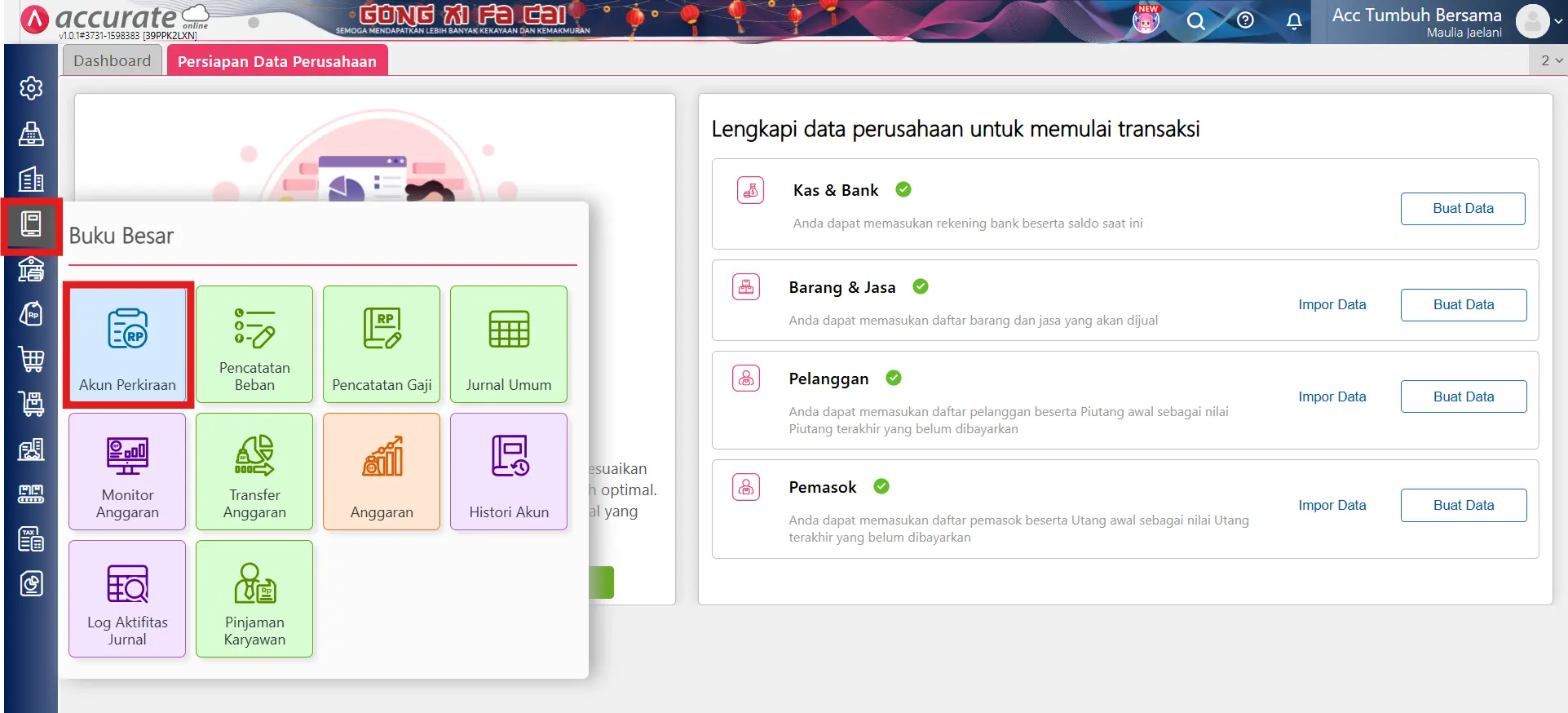Open the shopping cart sidebar module
1568x713 pixels.
(x=31, y=359)
